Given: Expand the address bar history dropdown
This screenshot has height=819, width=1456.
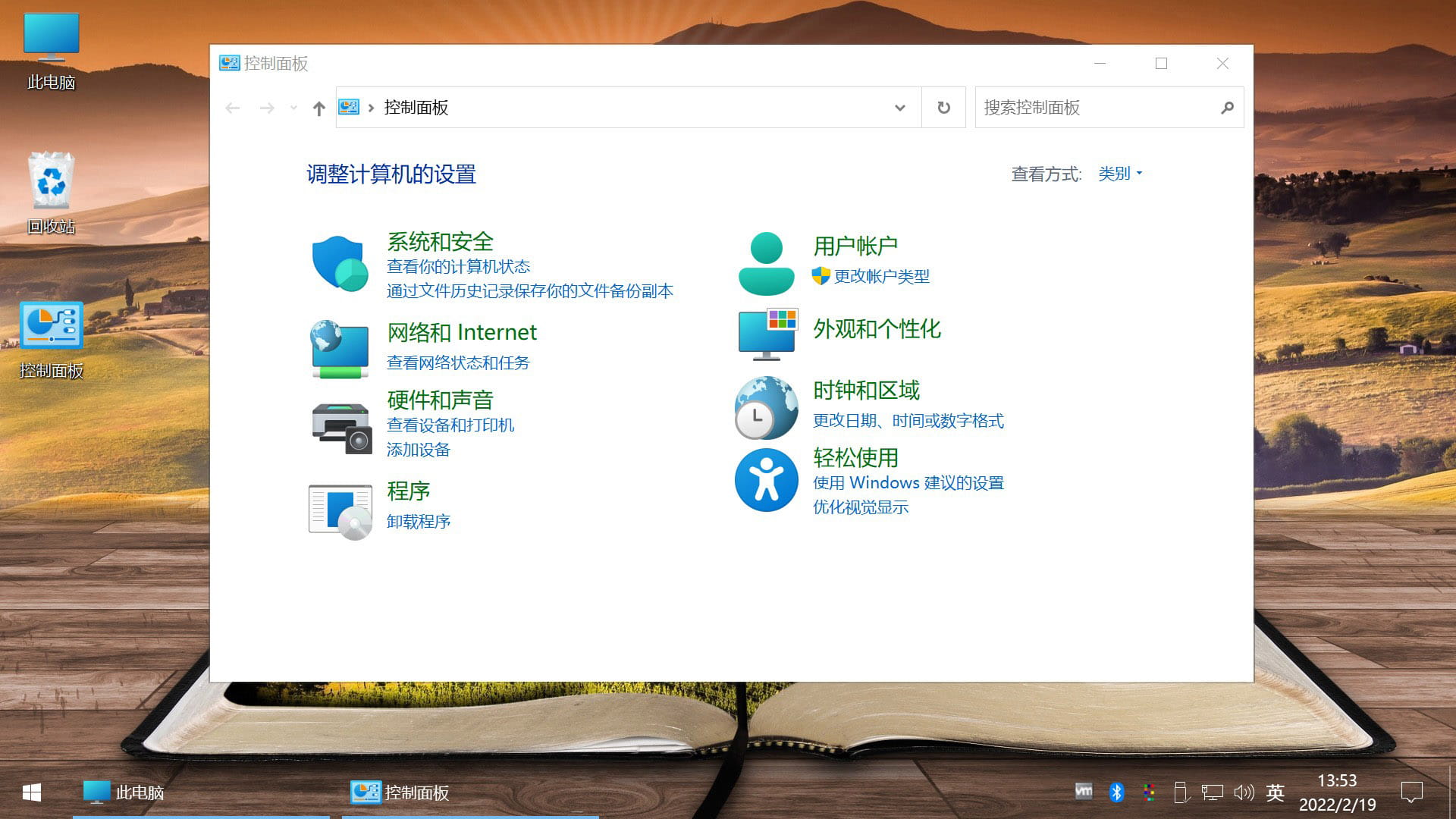Looking at the screenshot, I should (x=899, y=107).
